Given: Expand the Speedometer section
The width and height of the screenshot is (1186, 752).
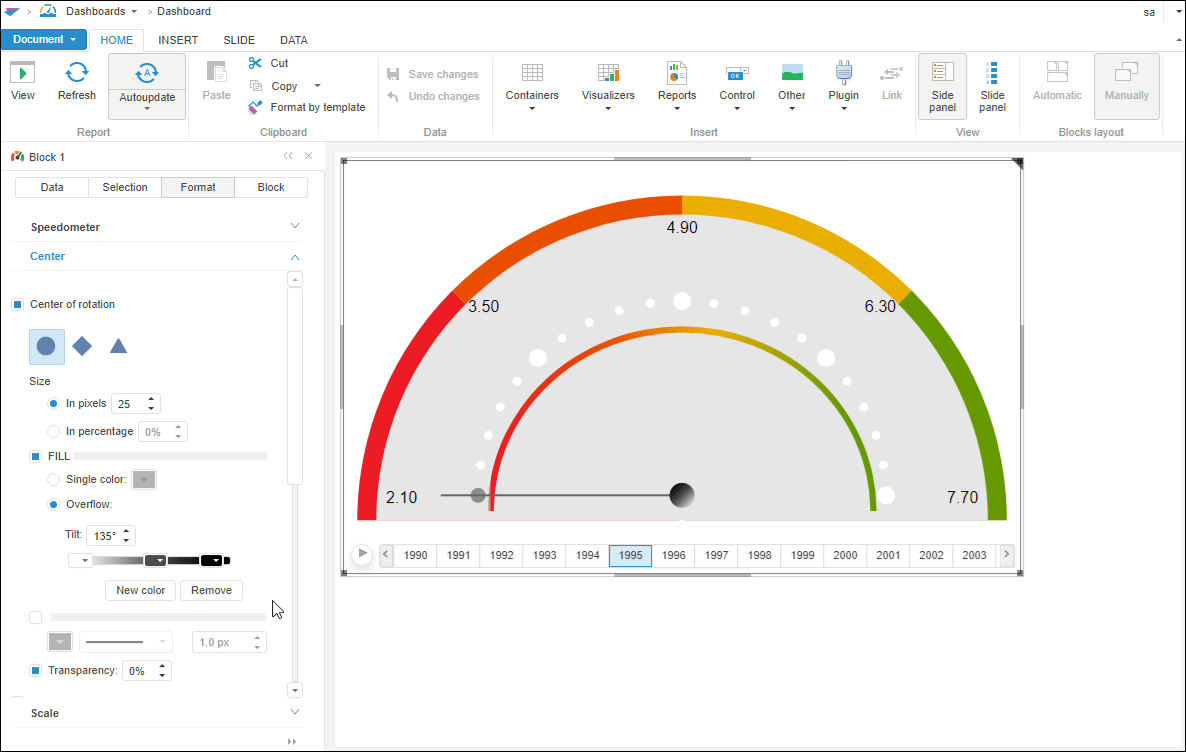Looking at the screenshot, I should [x=294, y=227].
